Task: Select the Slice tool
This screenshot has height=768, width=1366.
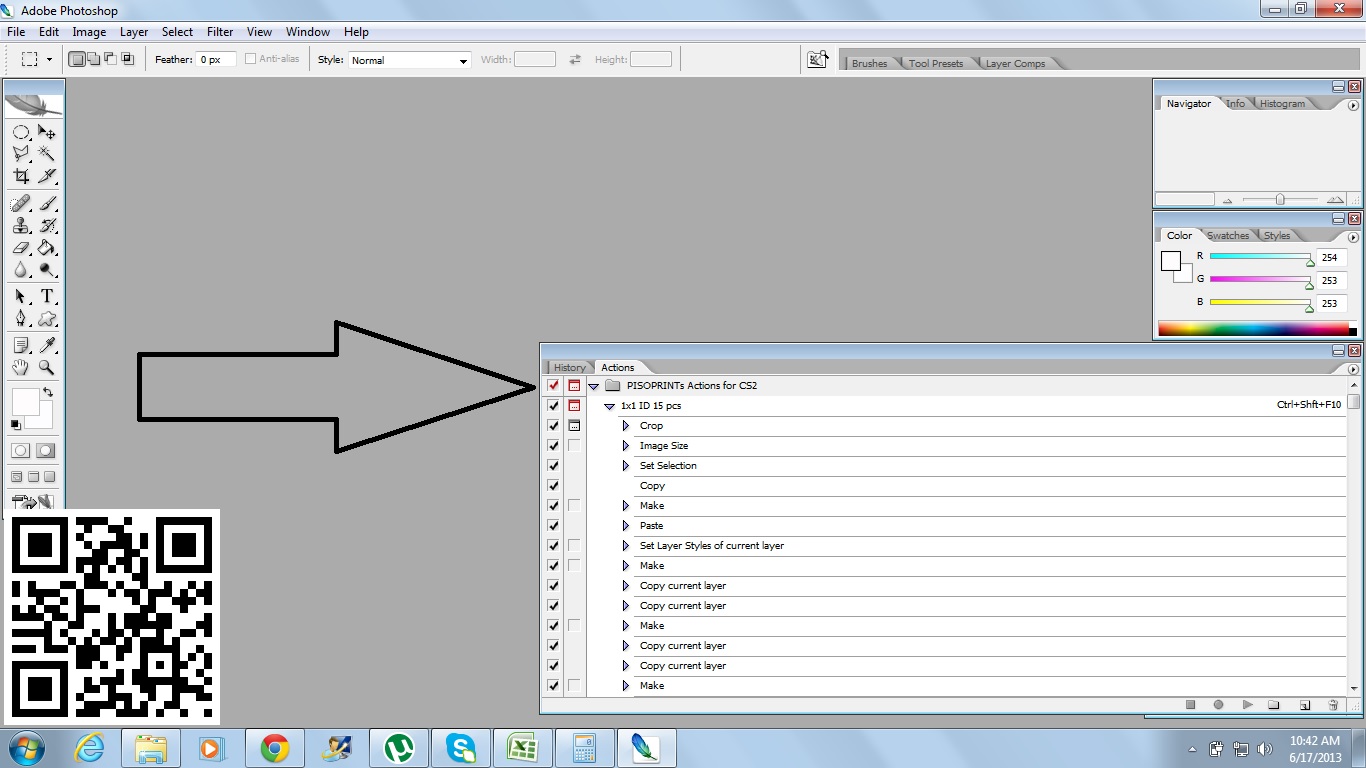Action: 47,176
